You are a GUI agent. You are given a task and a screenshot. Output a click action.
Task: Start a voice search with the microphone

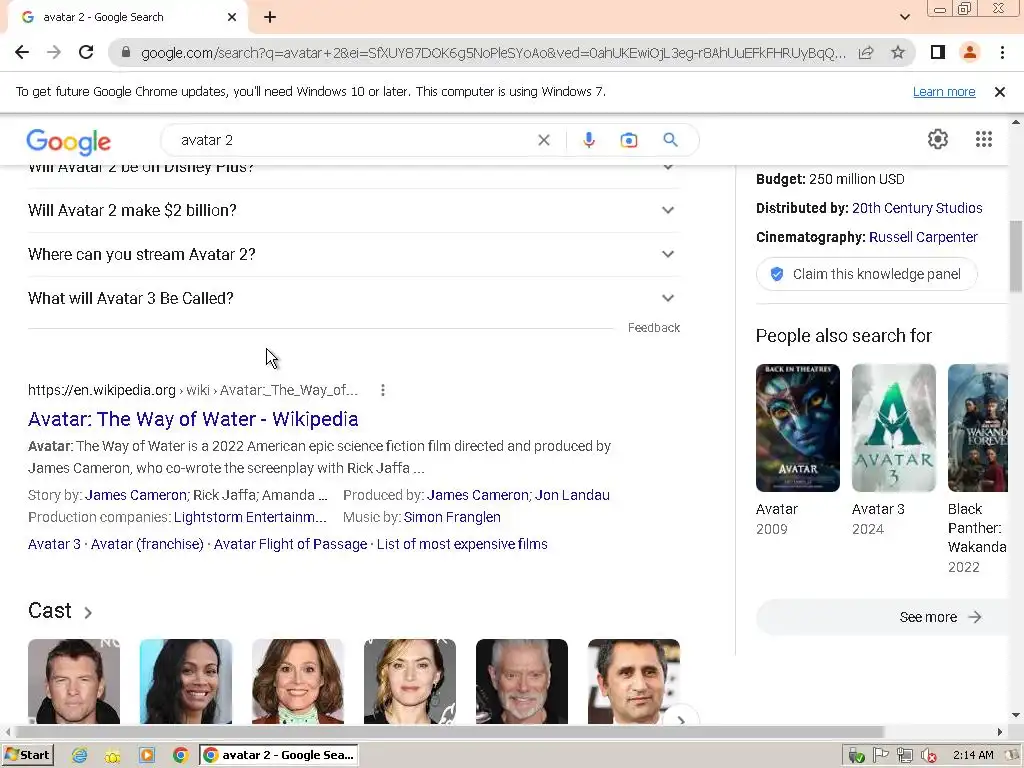pyautogui.click(x=588, y=140)
